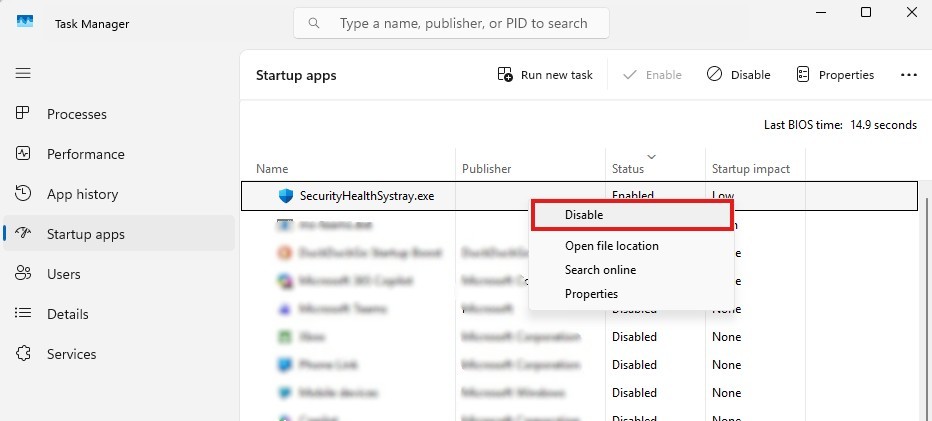Click the Startup apps page heading
This screenshot has height=421, width=932.
tap(296, 76)
